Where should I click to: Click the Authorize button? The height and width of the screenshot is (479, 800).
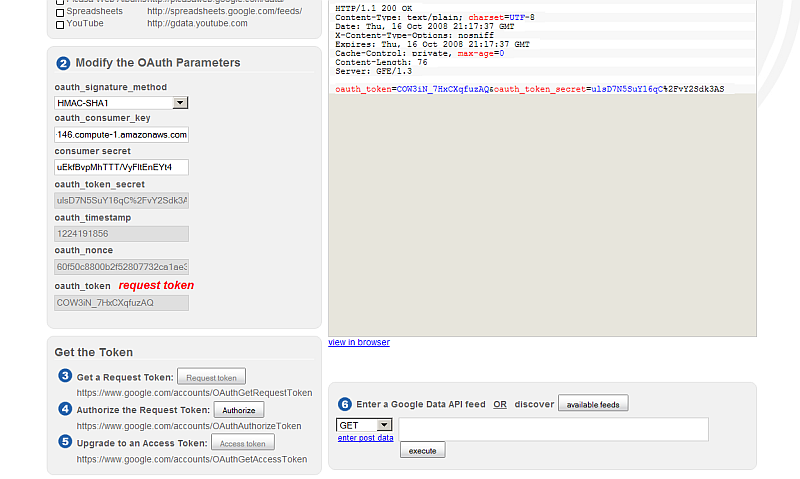[239, 410]
